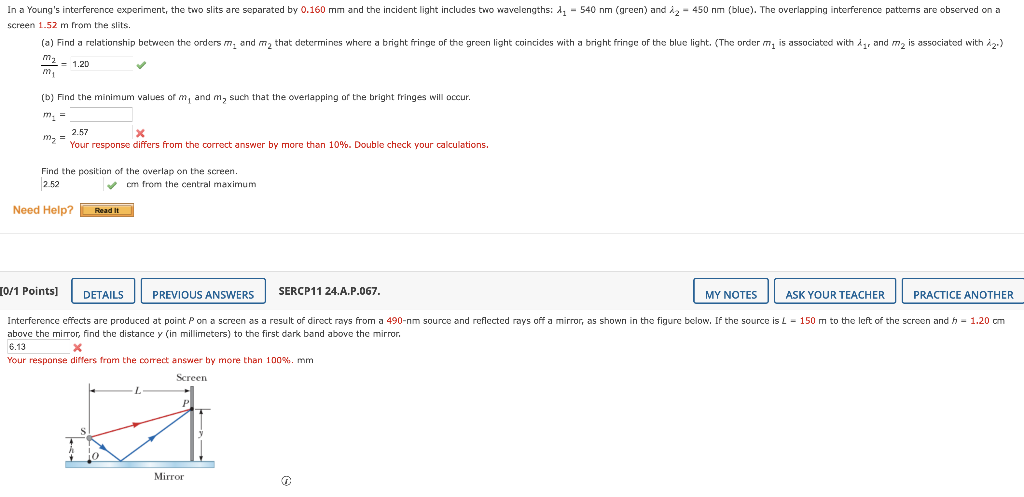Click the m2/m1 ratio answer field
The width and height of the screenshot is (1024, 497).
(x=101, y=64)
